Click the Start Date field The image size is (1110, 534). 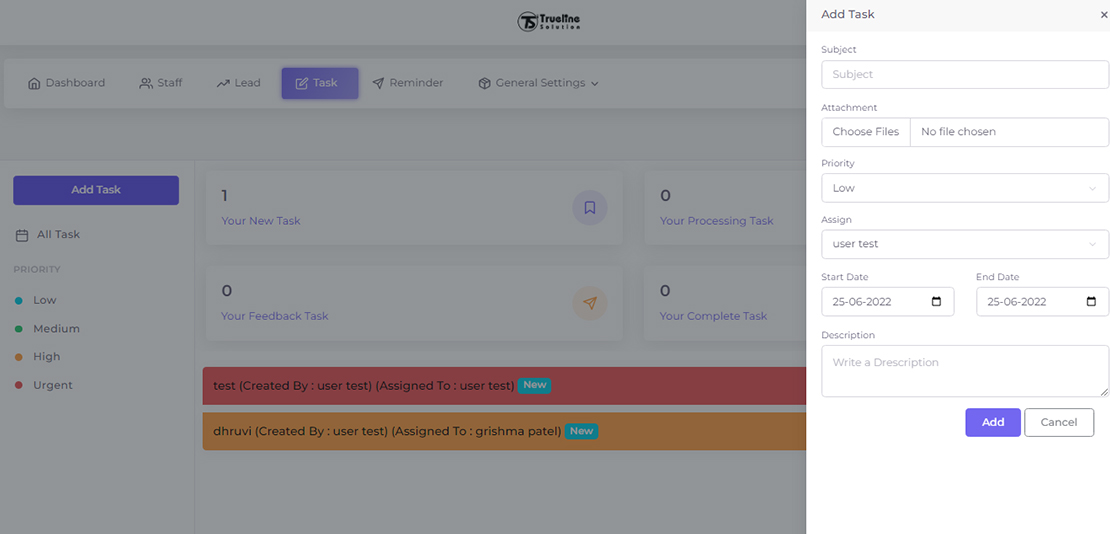(x=888, y=302)
